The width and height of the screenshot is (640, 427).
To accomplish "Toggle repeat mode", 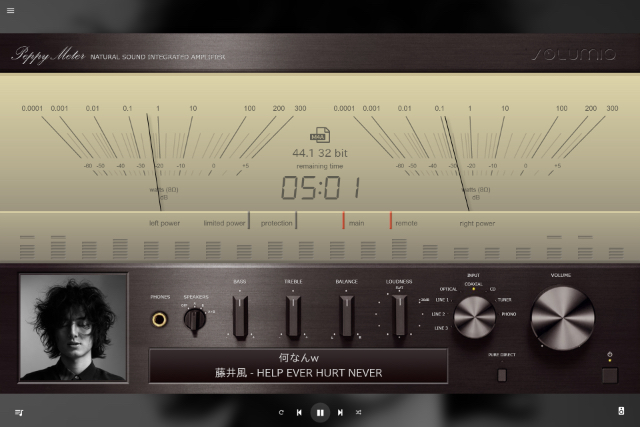I will point(281,412).
